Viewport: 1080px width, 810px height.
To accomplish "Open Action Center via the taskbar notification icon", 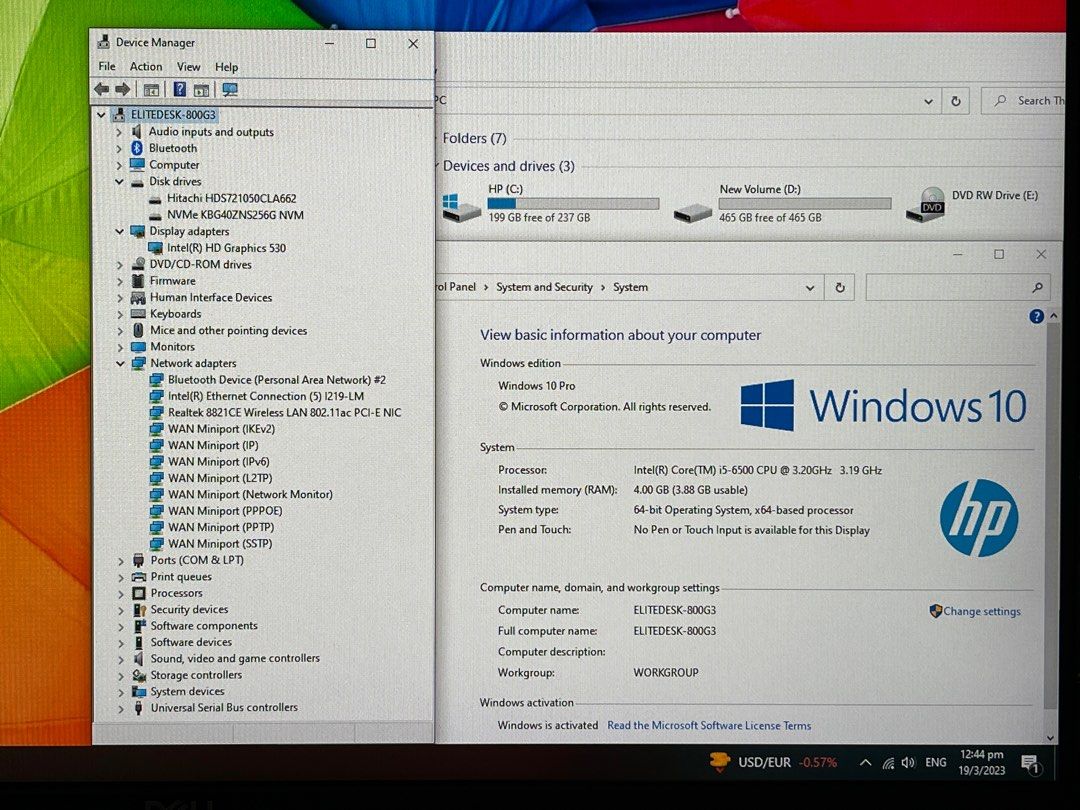I will tap(1032, 762).
